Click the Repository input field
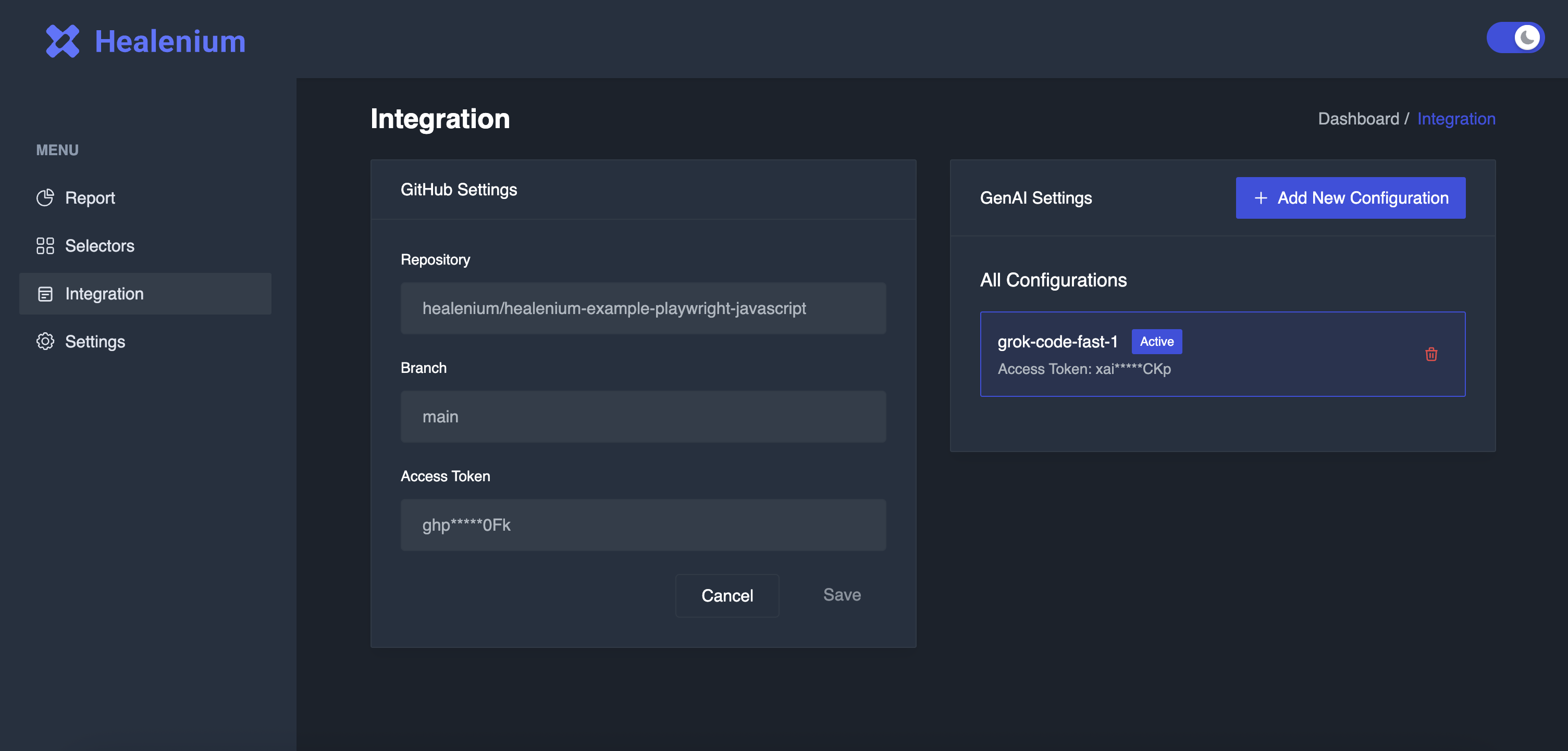 643,308
